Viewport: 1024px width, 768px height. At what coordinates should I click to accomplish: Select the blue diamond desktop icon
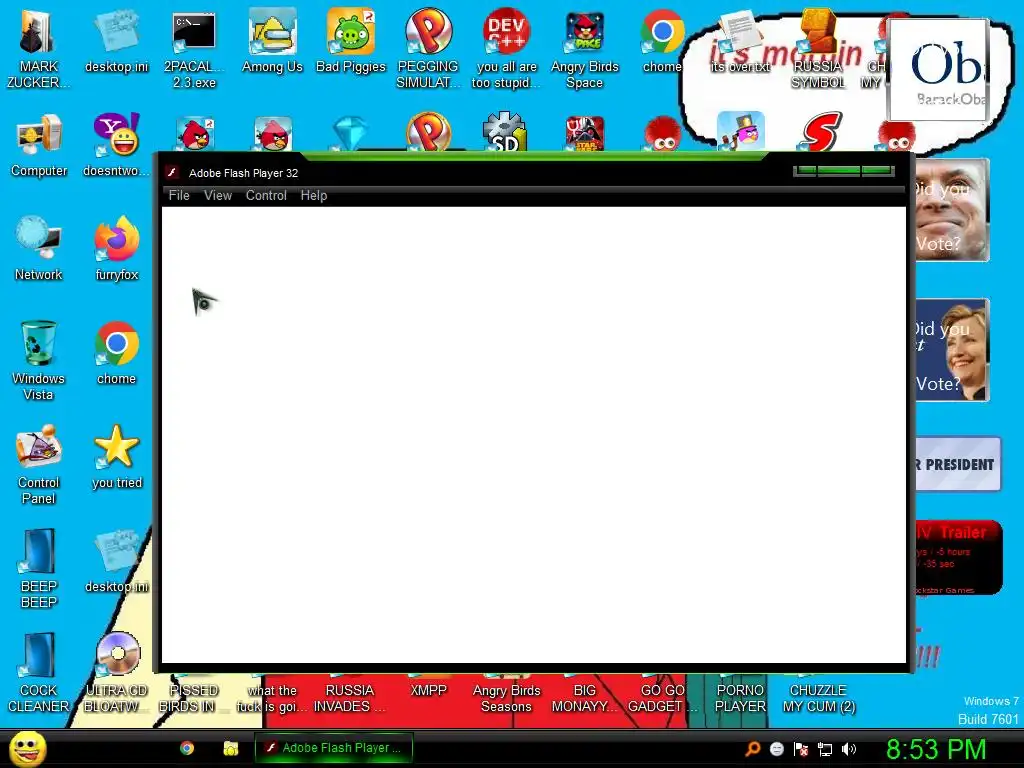(x=351, y=133)
